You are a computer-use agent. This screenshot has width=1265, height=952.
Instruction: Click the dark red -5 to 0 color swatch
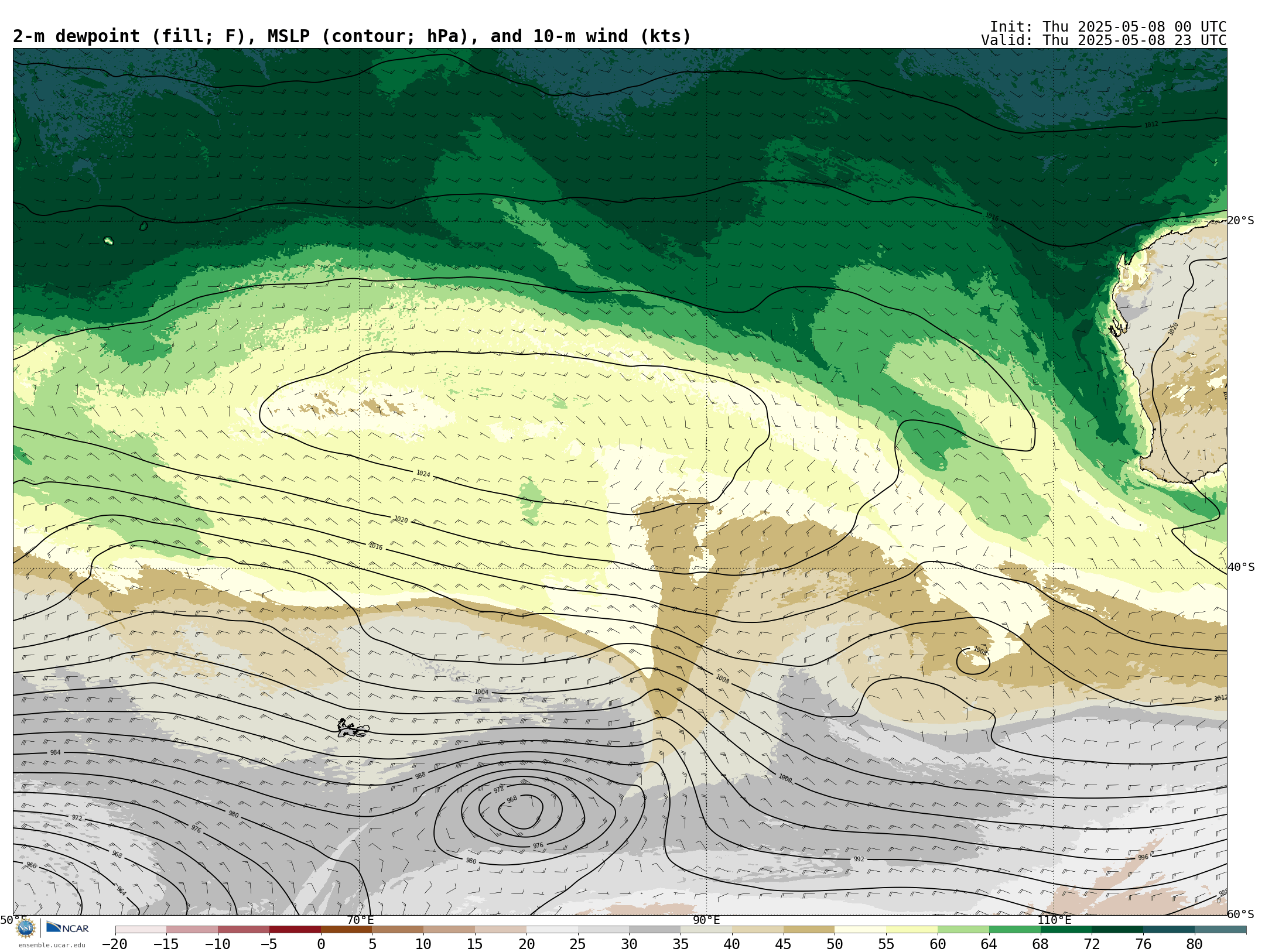click(295, 930)
